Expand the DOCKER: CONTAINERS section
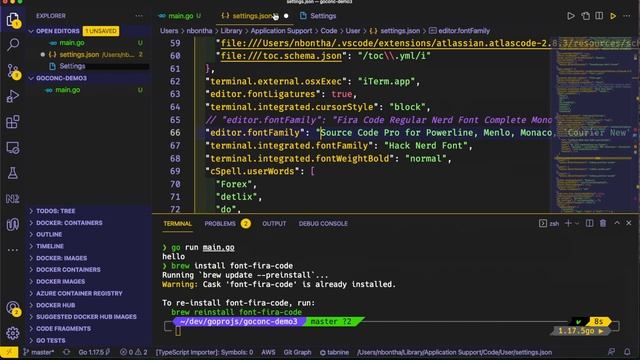This screenshot has height=360, width=640. (x=69, y=223)
